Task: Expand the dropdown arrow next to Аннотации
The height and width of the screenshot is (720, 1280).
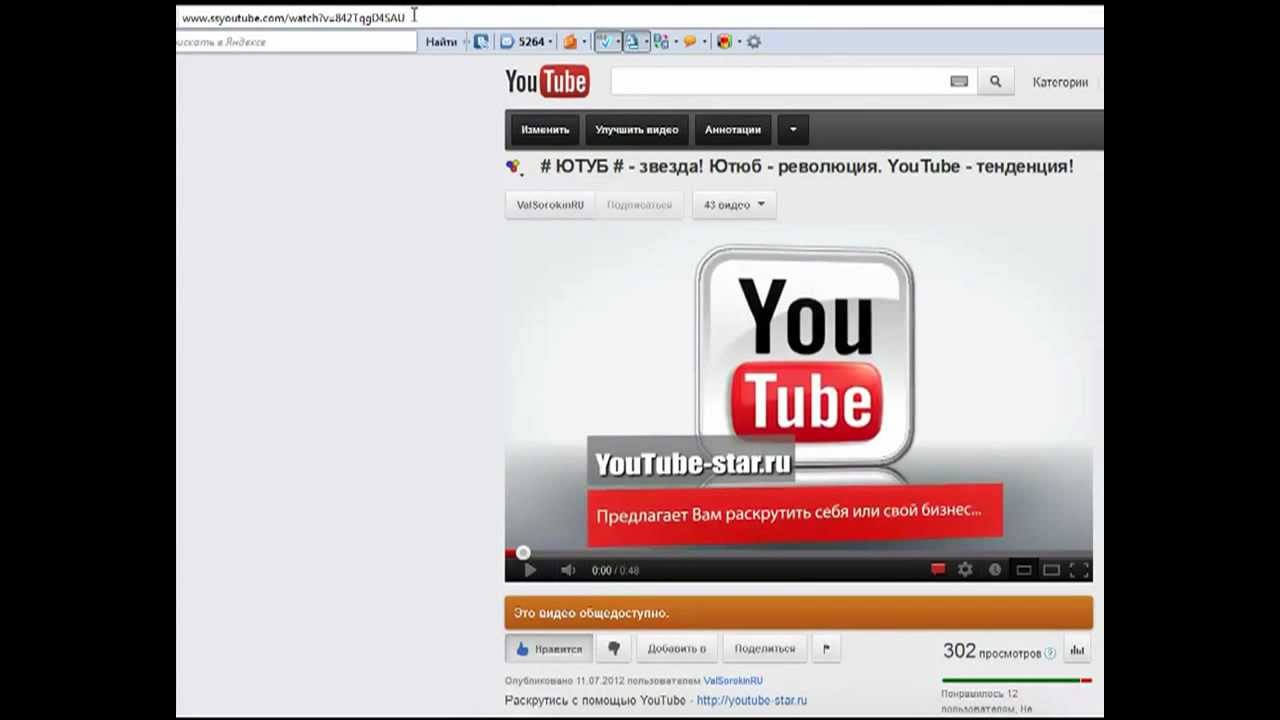Action: (793, 130)
